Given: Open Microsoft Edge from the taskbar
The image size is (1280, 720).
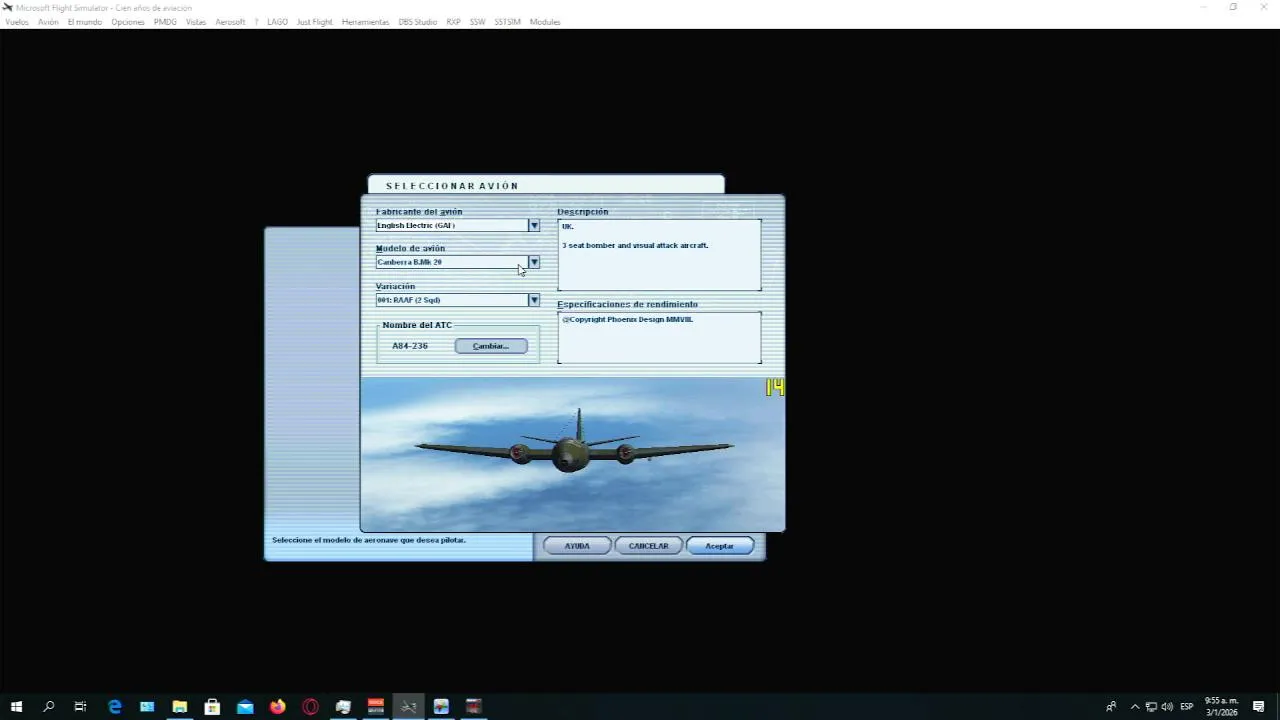Looking at the screenshot, I should point(114,707).
